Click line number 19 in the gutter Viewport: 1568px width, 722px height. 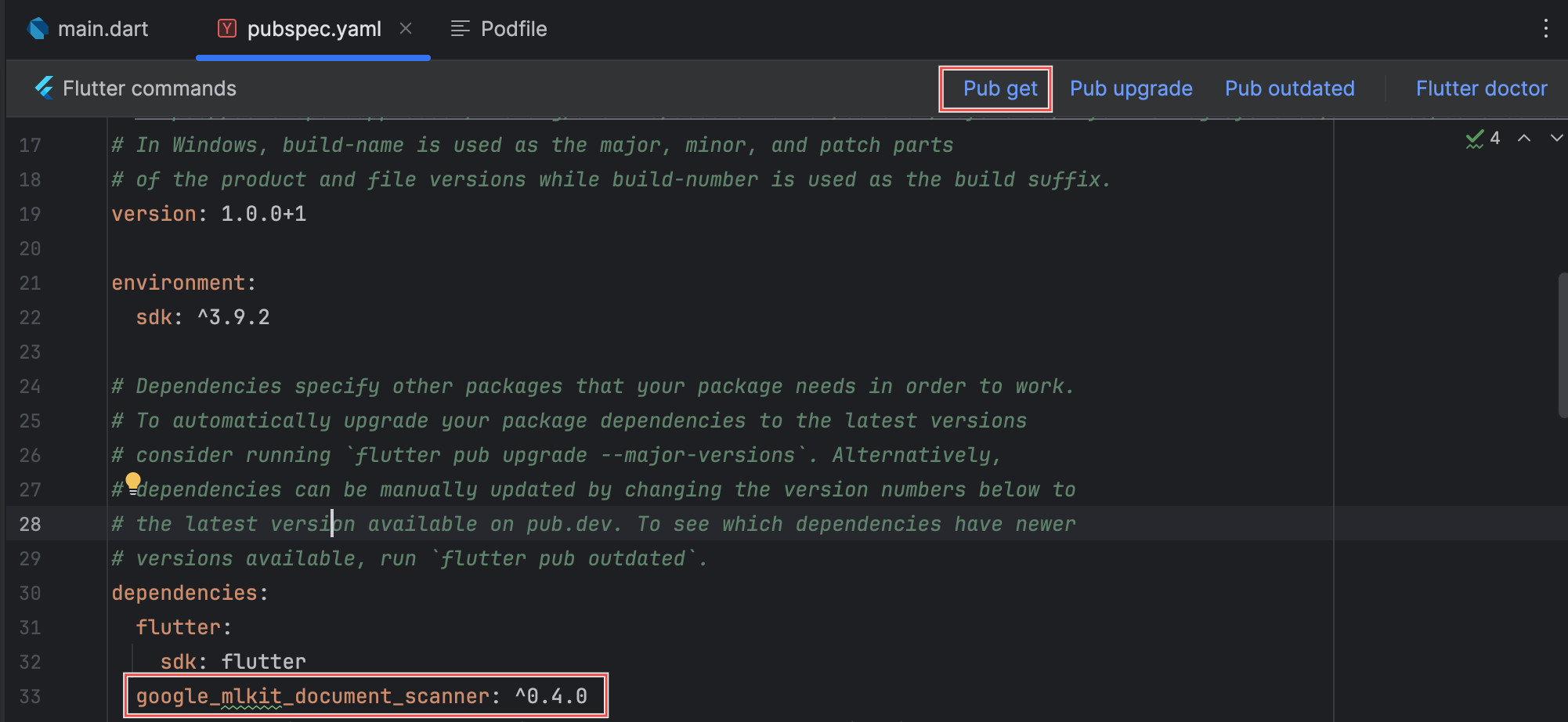[x=30, y=214]
